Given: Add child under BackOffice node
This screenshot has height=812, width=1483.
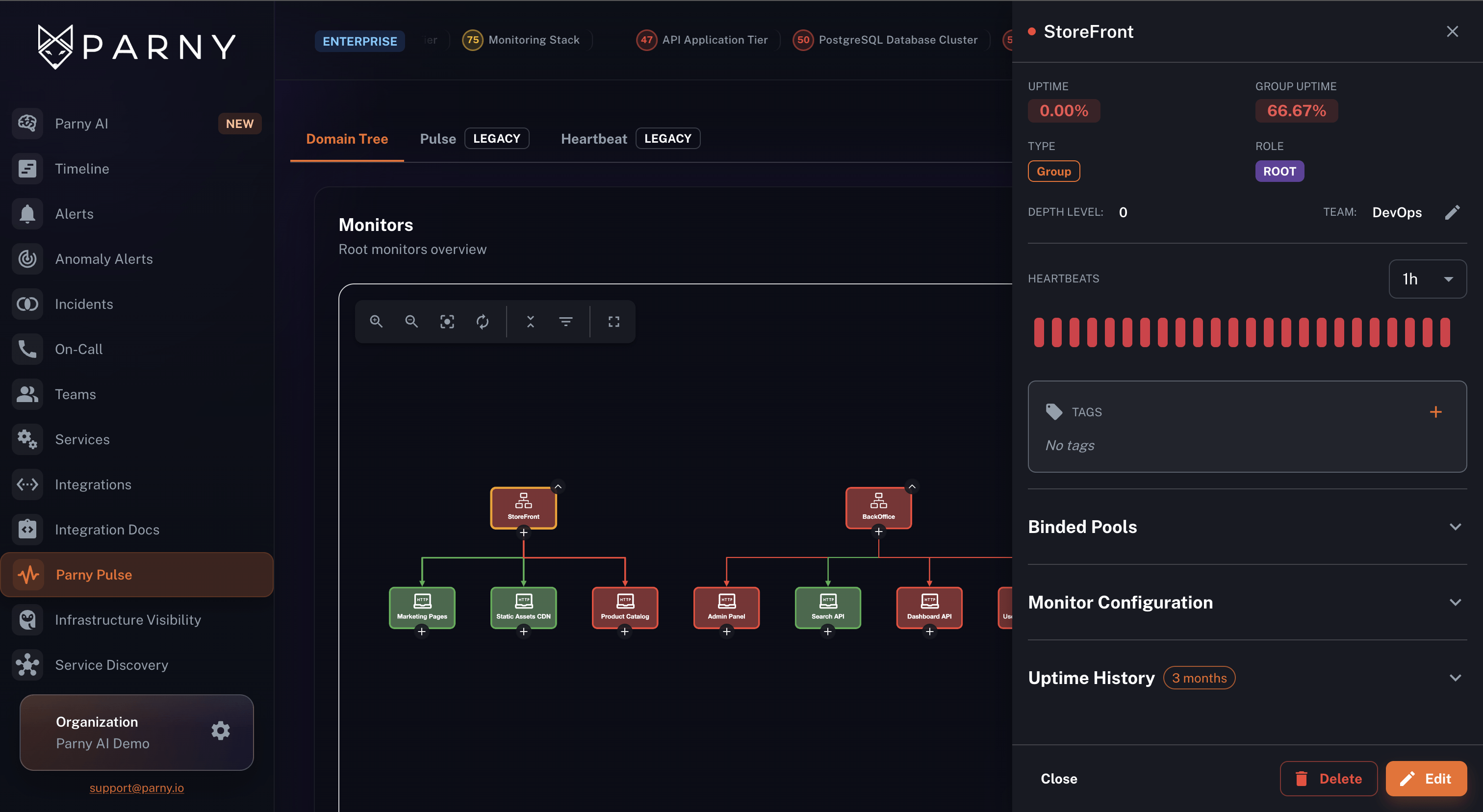Looking at the screenshot, I should pos(878,531).
